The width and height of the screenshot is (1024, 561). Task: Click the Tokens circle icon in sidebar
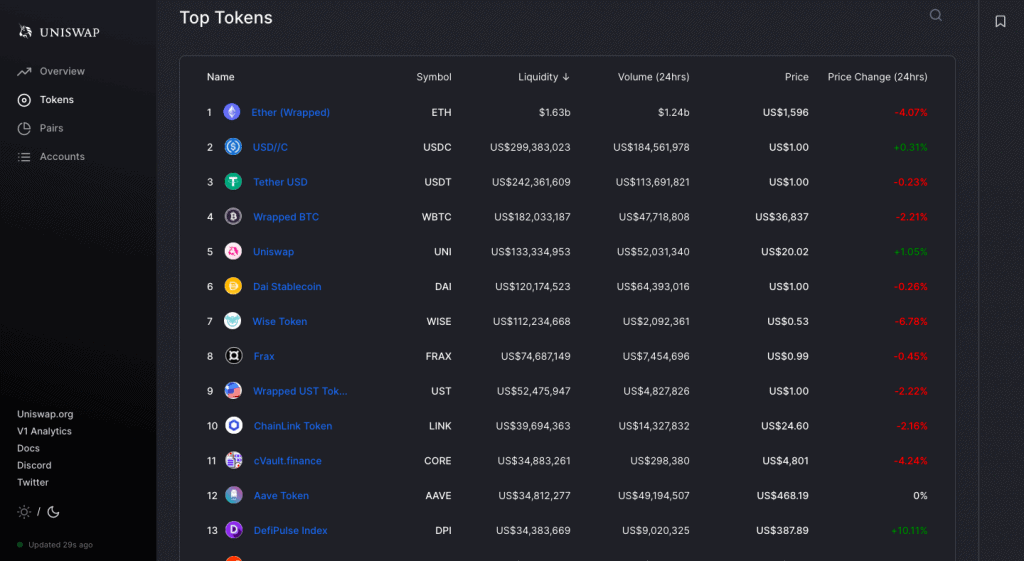24,100
